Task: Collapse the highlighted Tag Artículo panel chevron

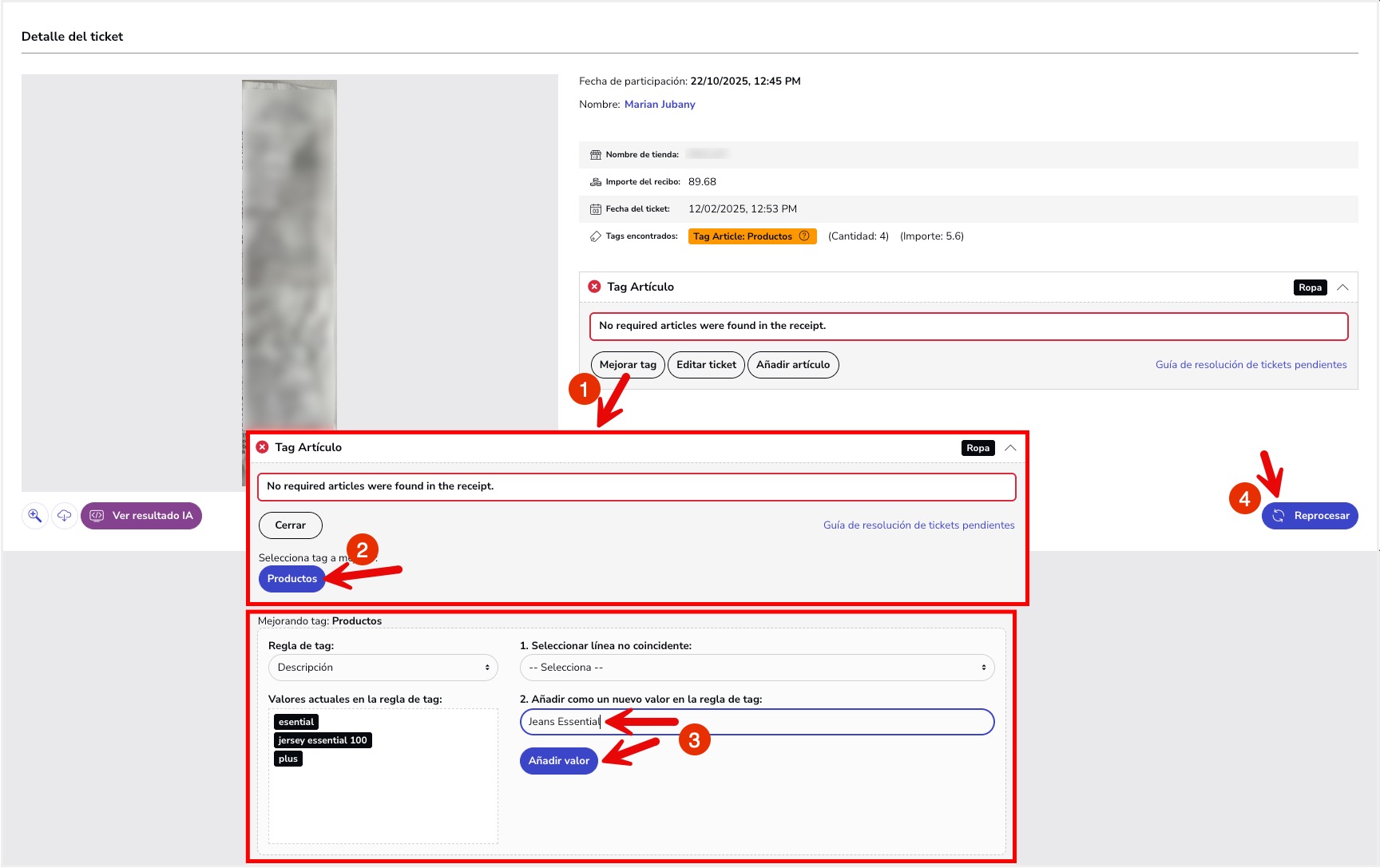Action: point(1010,448)
